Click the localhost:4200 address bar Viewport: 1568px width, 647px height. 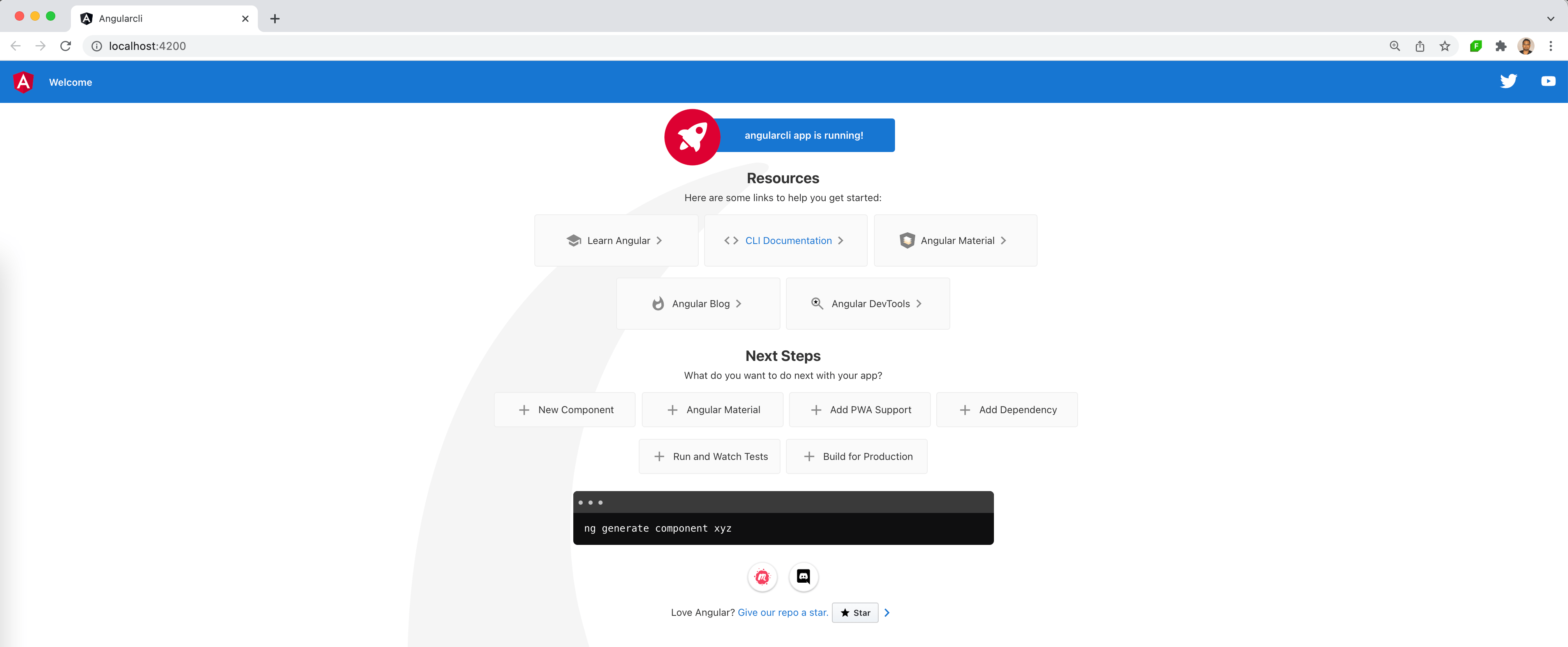[147, 46]
